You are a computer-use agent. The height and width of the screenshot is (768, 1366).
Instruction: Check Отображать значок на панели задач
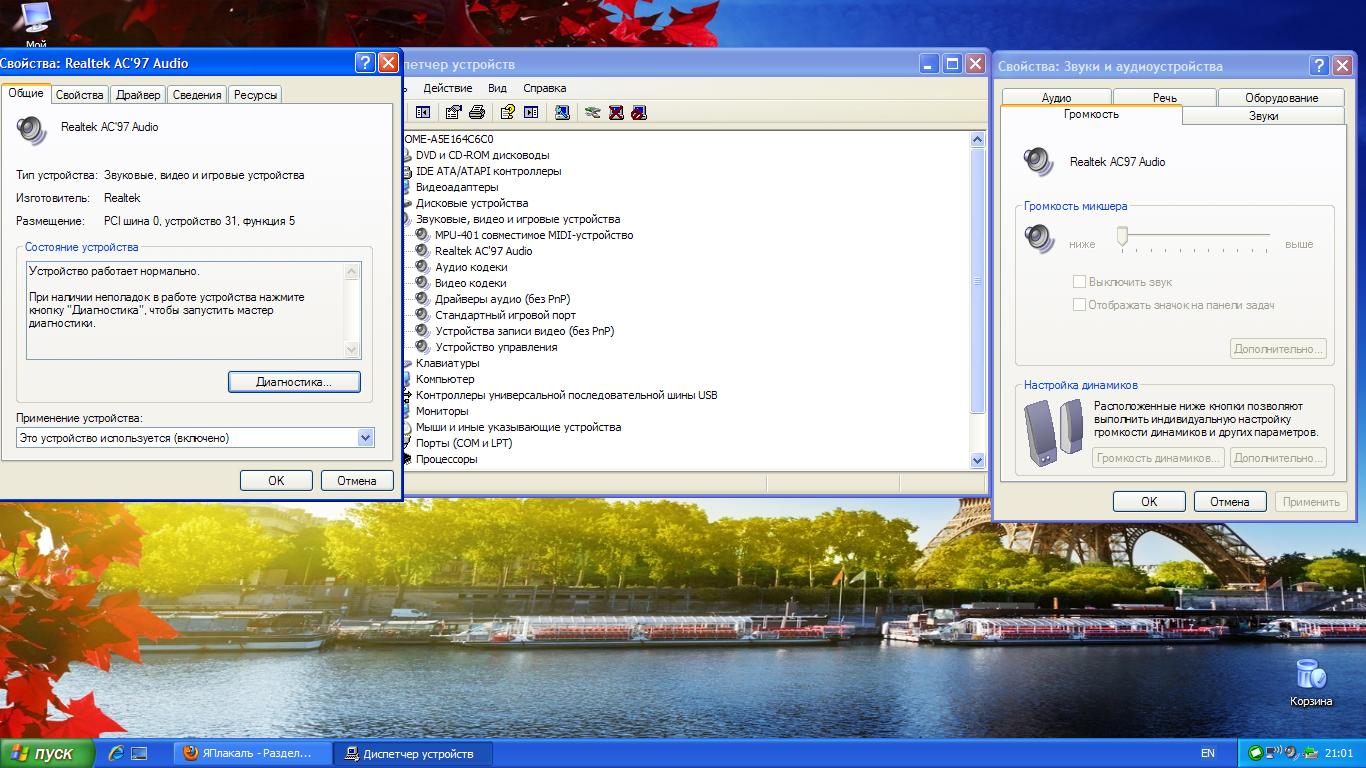[1079, 305]
